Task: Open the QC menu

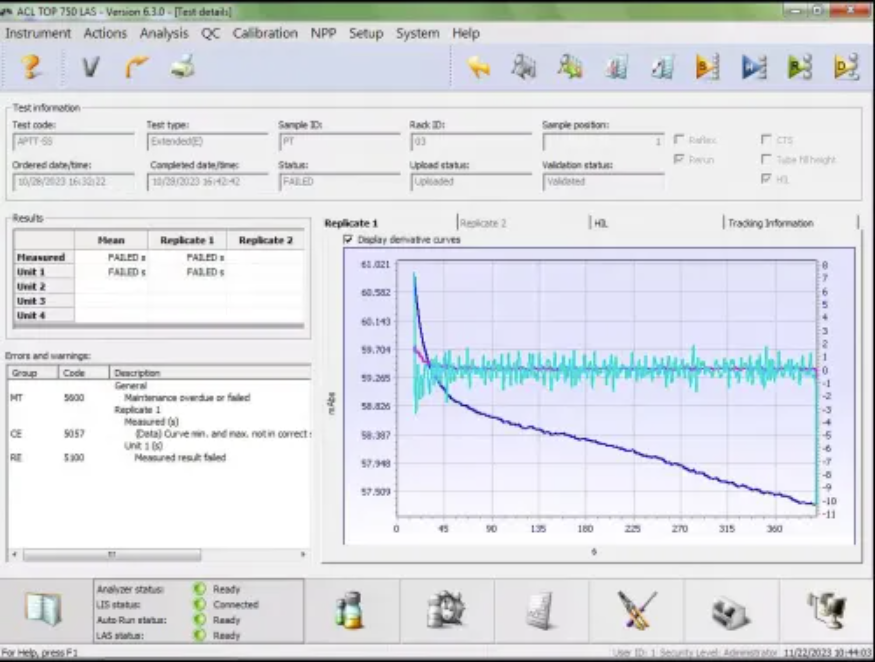Action: click(x=210, y=33)
